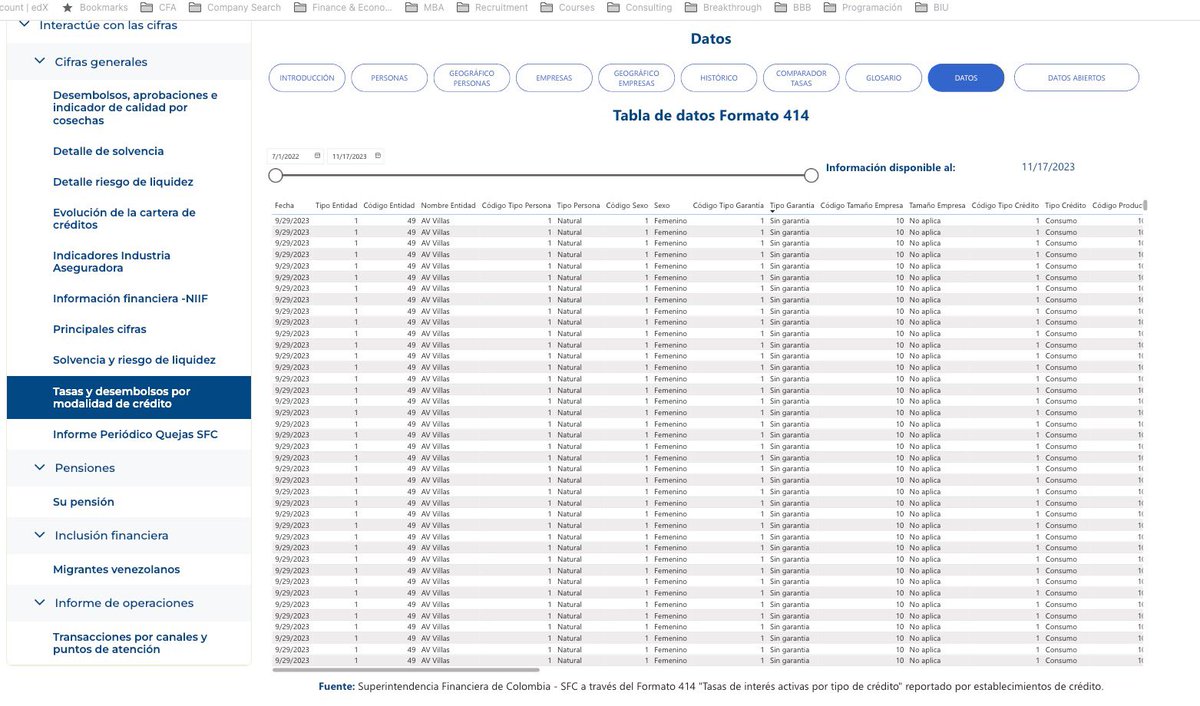Image resolution: width=1200 pixels, height=706 pixels.
Task: Sort by the Tipo Entidad column header
Action: (336, 205)
